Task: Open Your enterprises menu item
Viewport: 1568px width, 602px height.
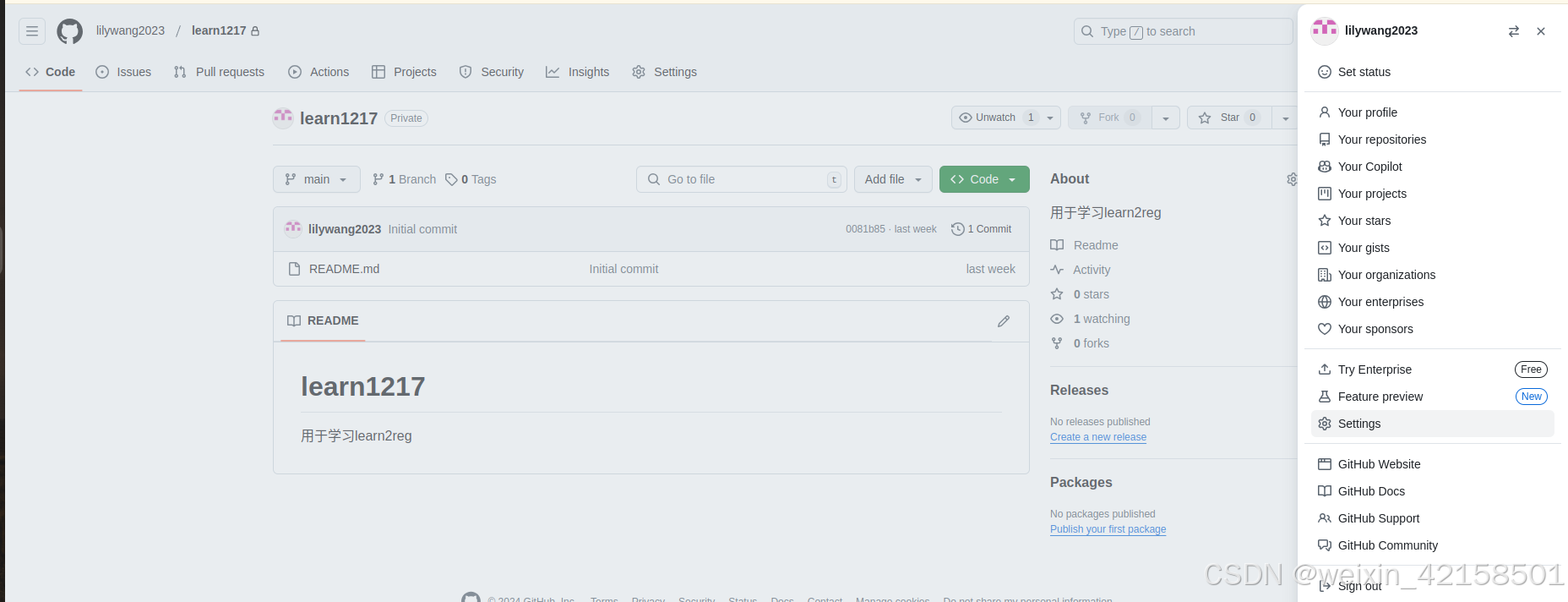Action: 1433,302
